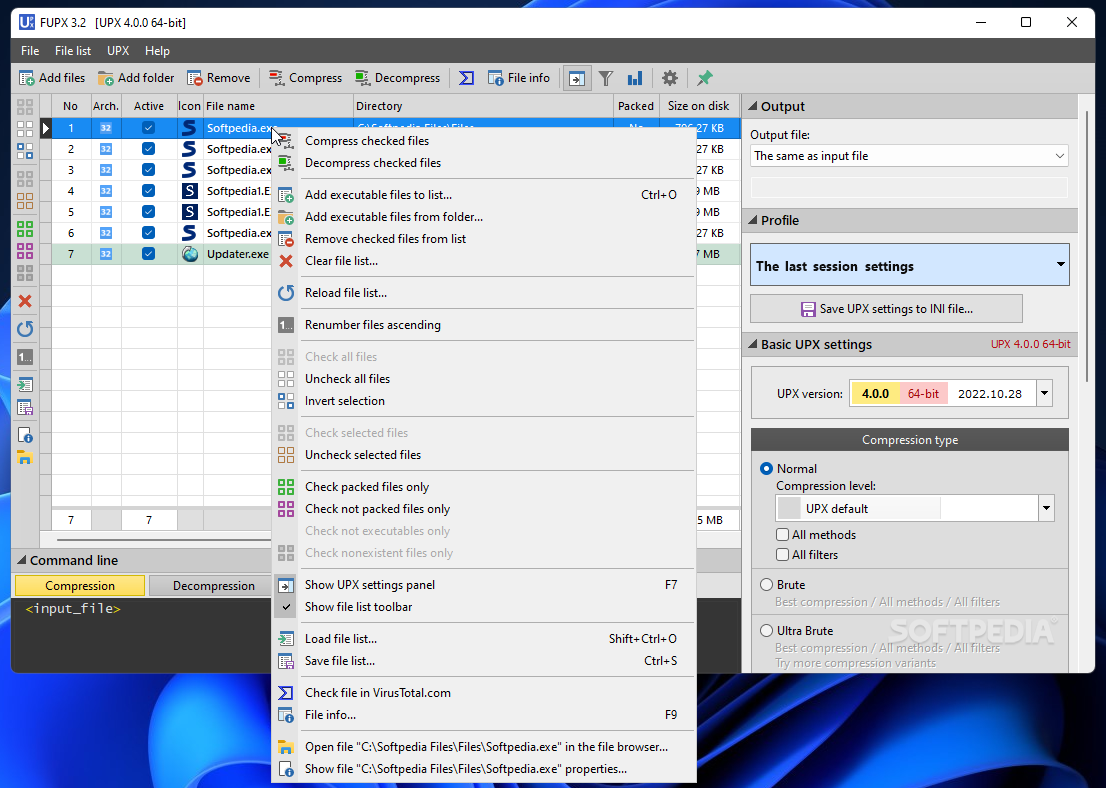Select the Normal compression radio button
The height and width of the screenshot is (788, 1106).
pyautogui.click(x=767, y=468)
